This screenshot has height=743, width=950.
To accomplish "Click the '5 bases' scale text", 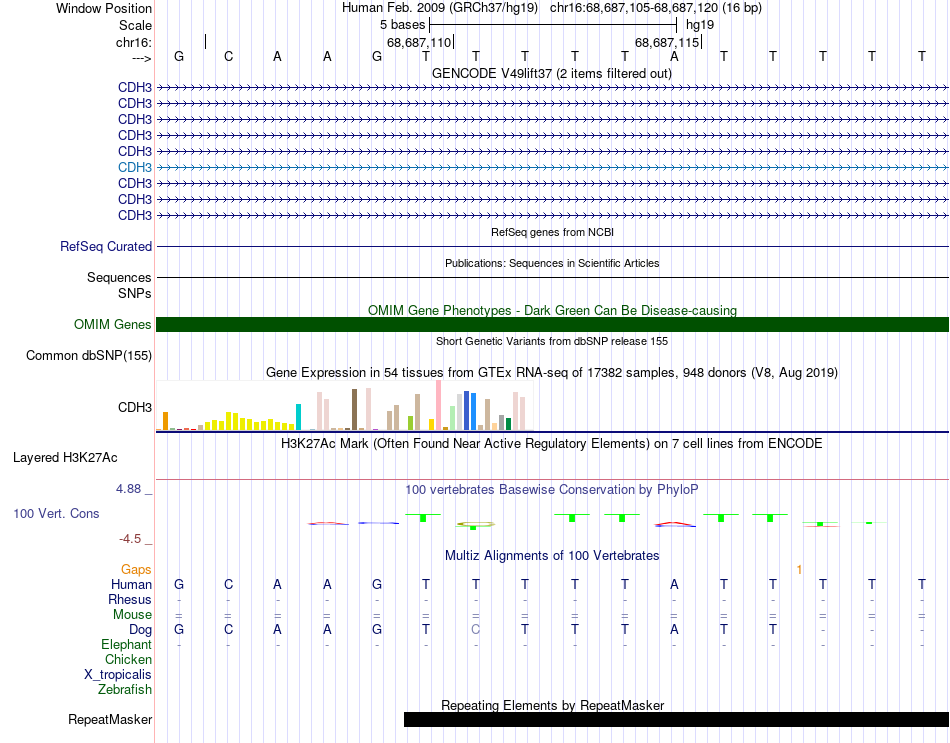I will (402, 25).
